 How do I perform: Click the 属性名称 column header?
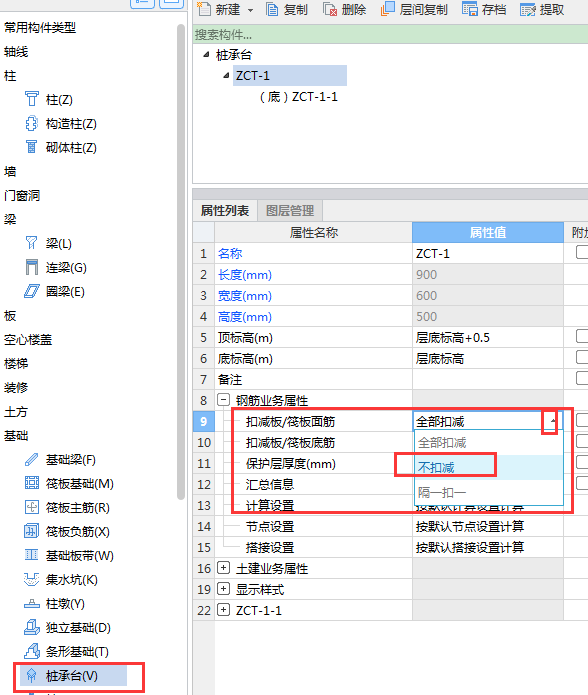[314, 232]
